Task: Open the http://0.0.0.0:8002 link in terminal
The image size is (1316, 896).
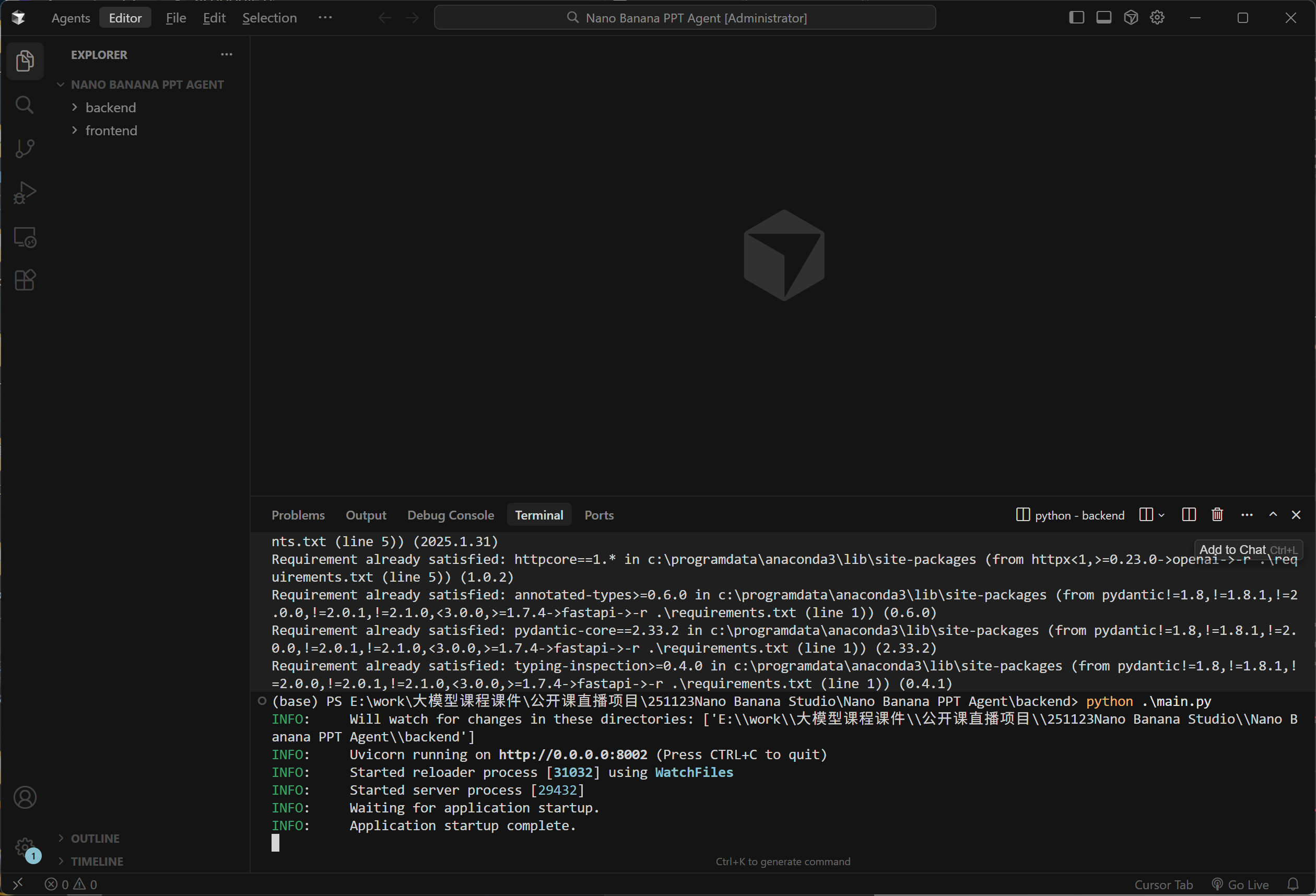Action: [x=572, y=754]
